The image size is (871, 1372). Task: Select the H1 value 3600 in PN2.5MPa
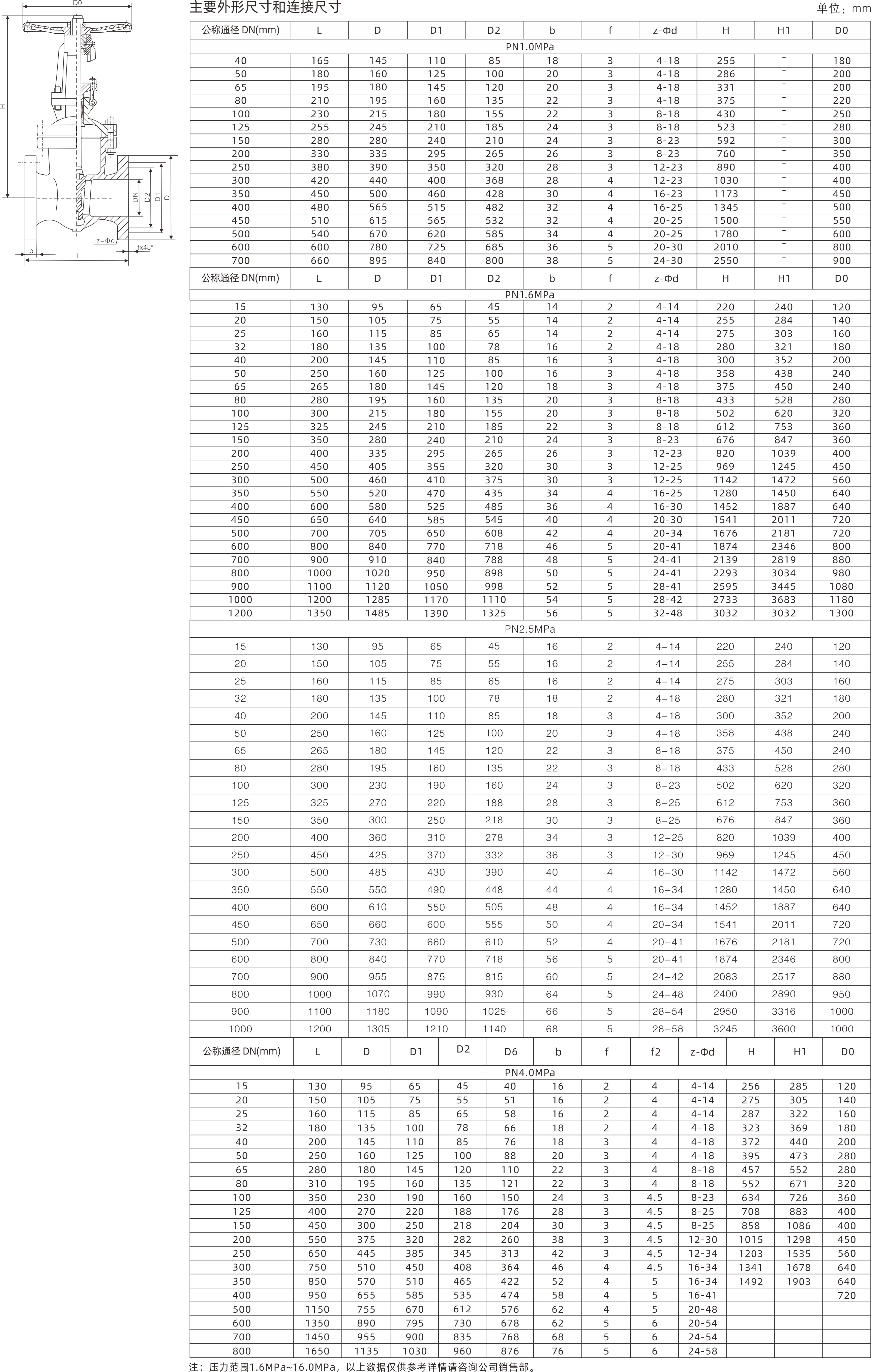pyautogui.click(x=783, y=1029)
